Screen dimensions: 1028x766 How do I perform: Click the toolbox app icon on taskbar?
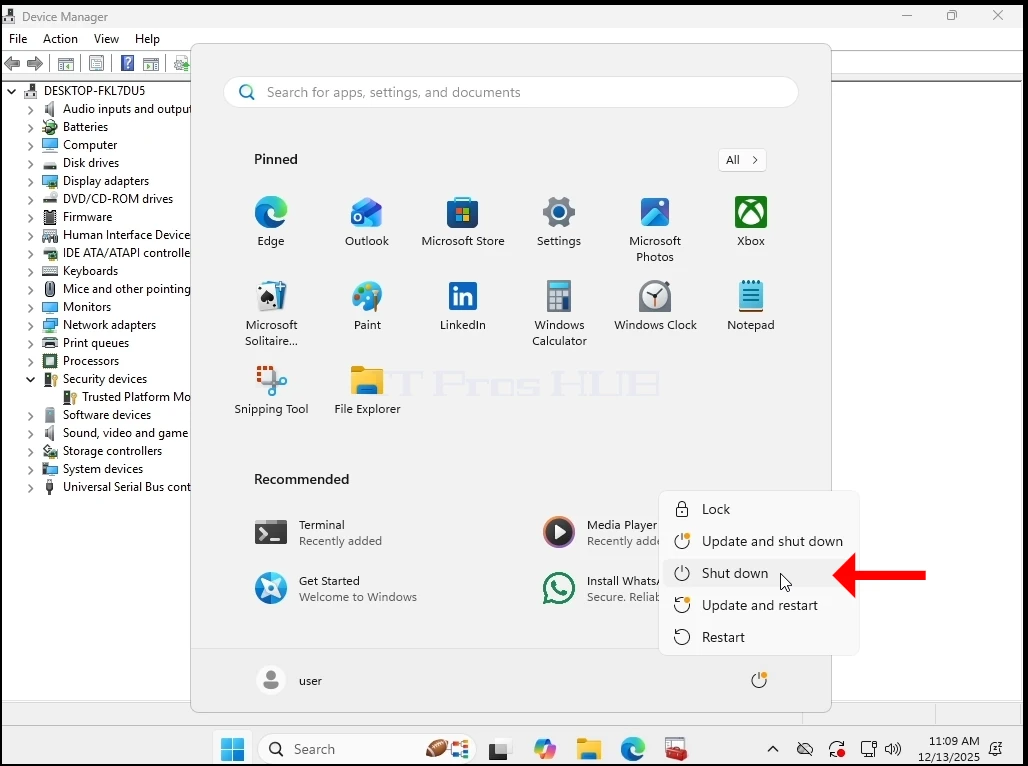click(x=675, y=749)
